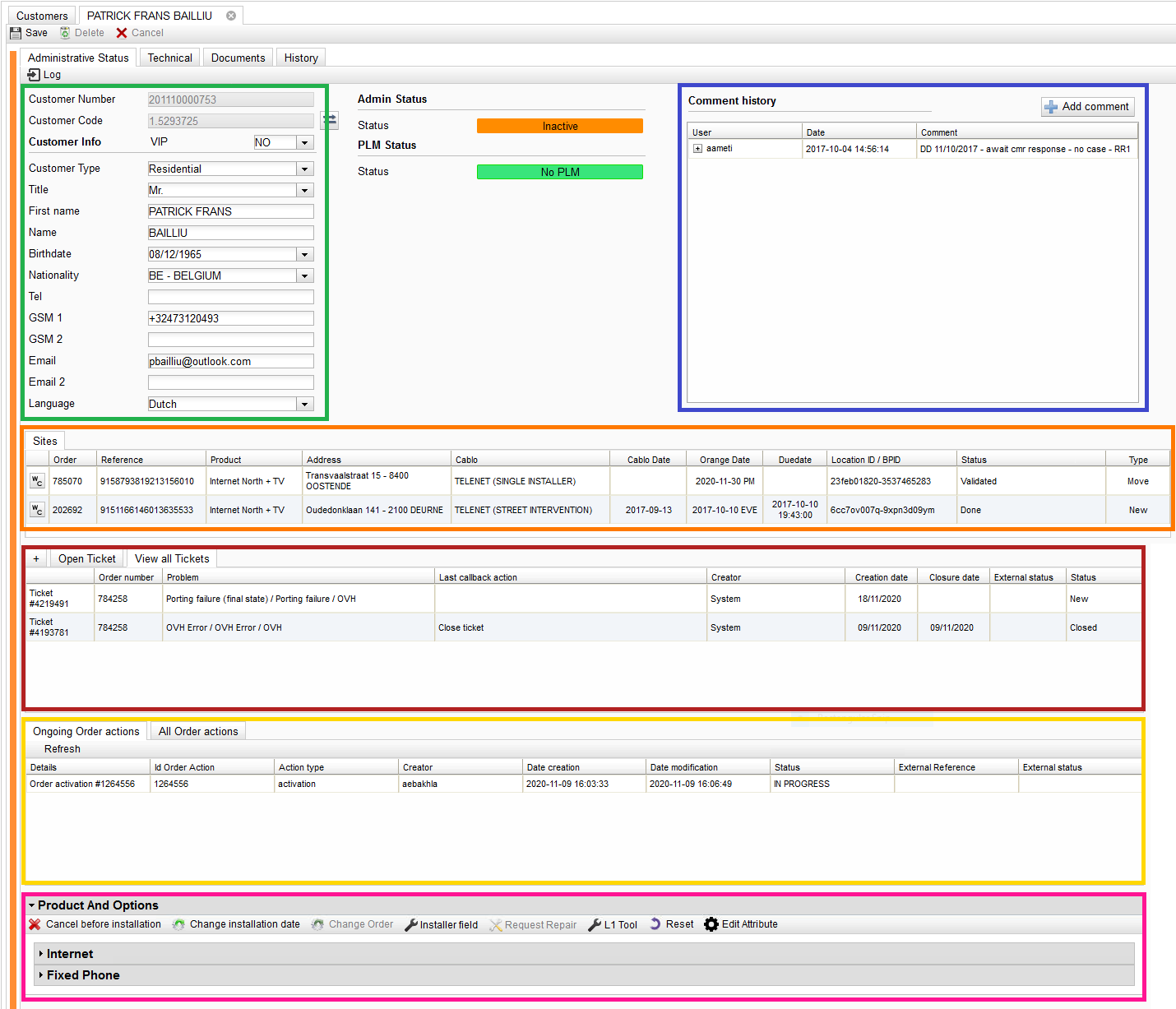Launch the L1 Tool
The height and width of the screenshot is (1009, 1176).
[595, 925]
